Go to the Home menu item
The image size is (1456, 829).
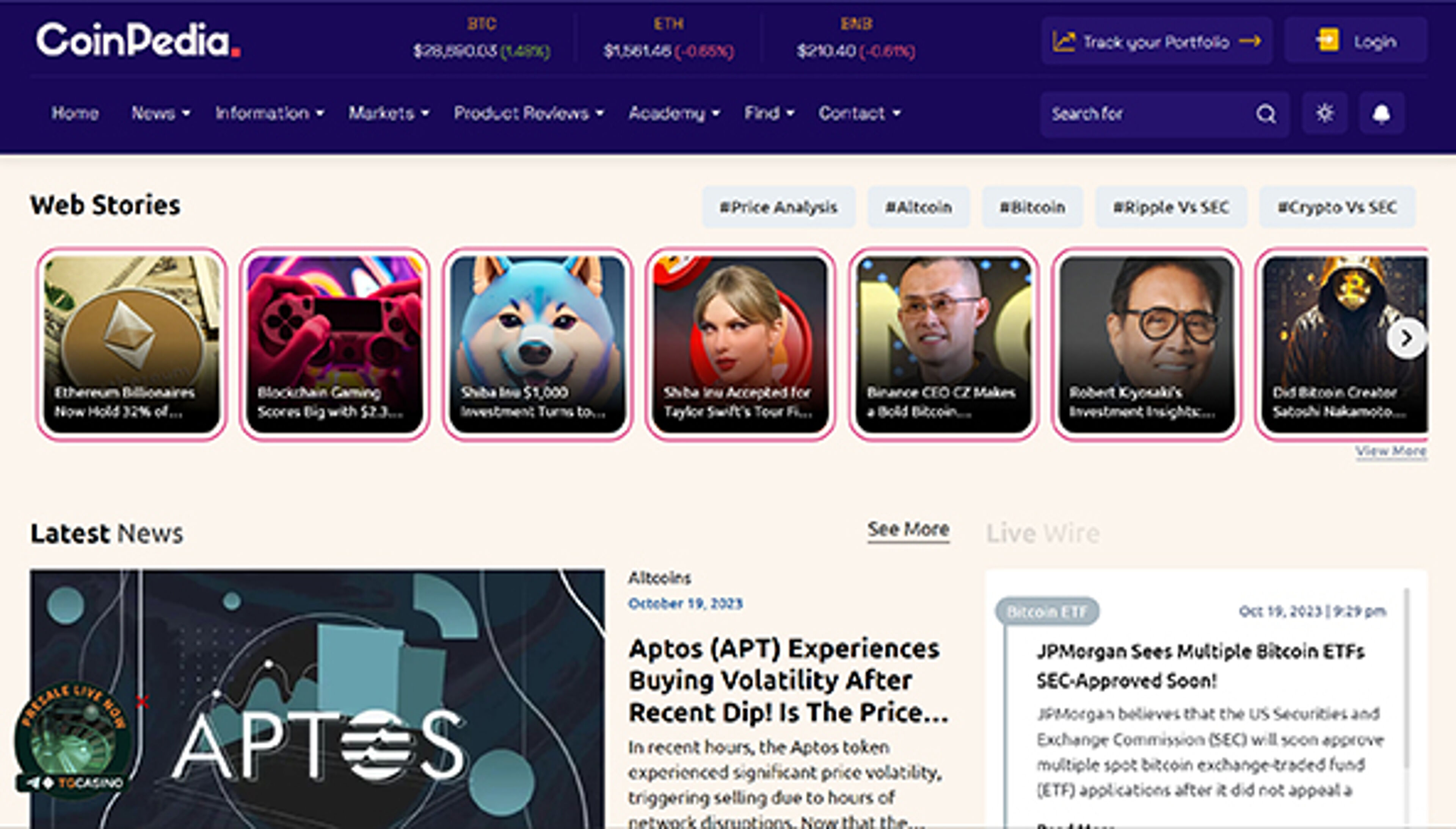[75, 113]
